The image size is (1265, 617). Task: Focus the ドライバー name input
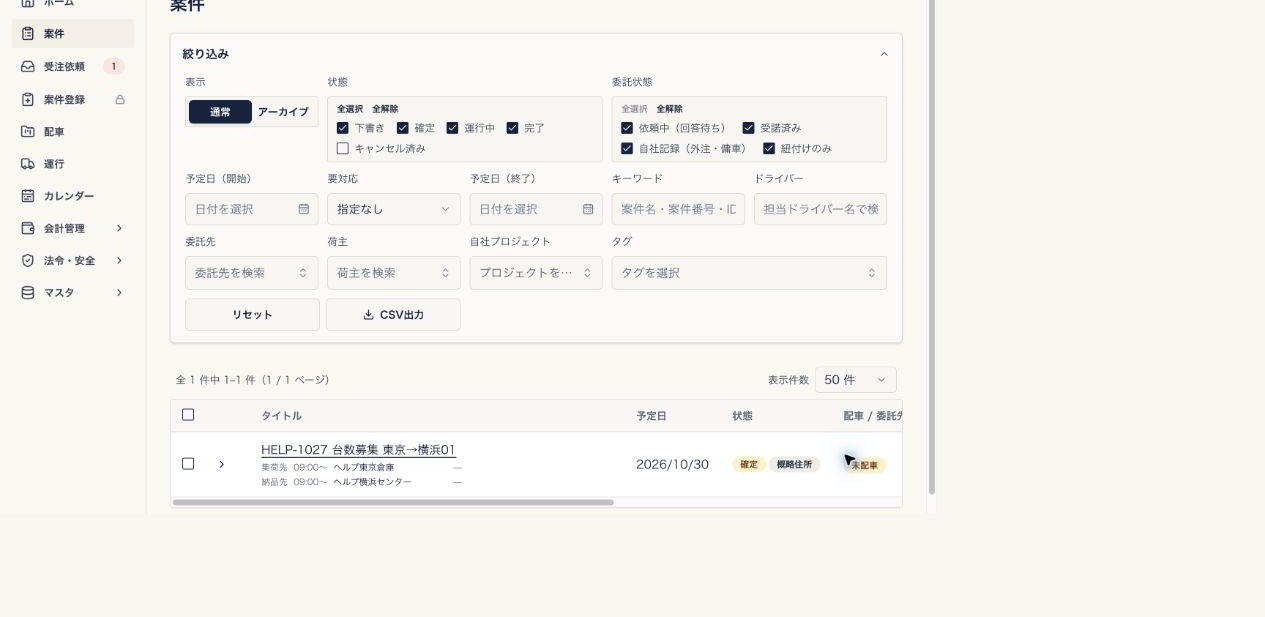[820, 209]
